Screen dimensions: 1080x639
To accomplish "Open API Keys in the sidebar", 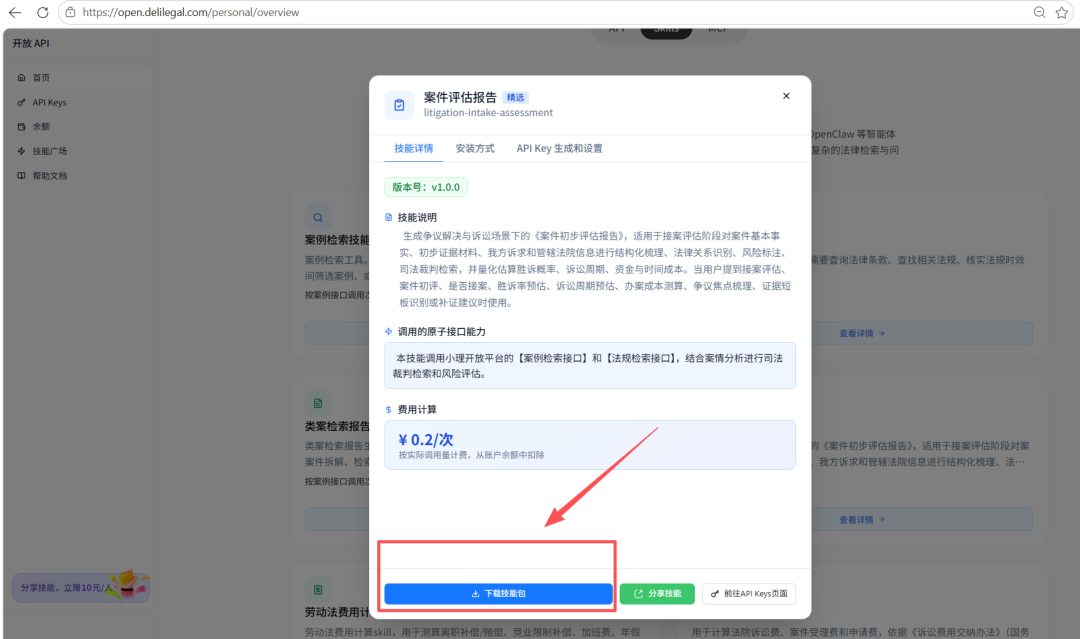I will pyautogui.click(x=82, y=103).
